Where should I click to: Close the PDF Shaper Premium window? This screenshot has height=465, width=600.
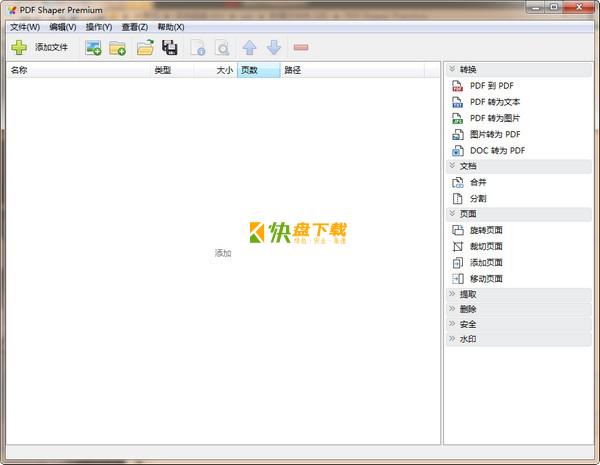tap(579, 7)
